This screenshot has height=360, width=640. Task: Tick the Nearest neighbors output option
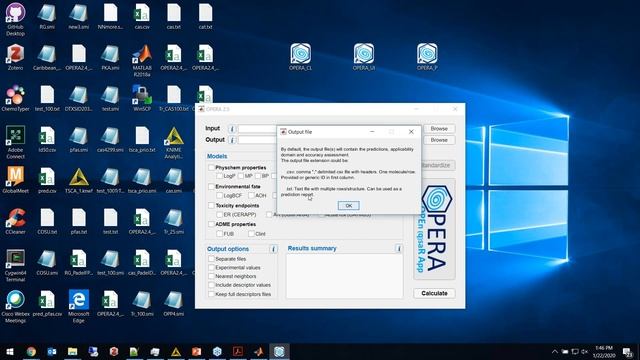[211, 276]
